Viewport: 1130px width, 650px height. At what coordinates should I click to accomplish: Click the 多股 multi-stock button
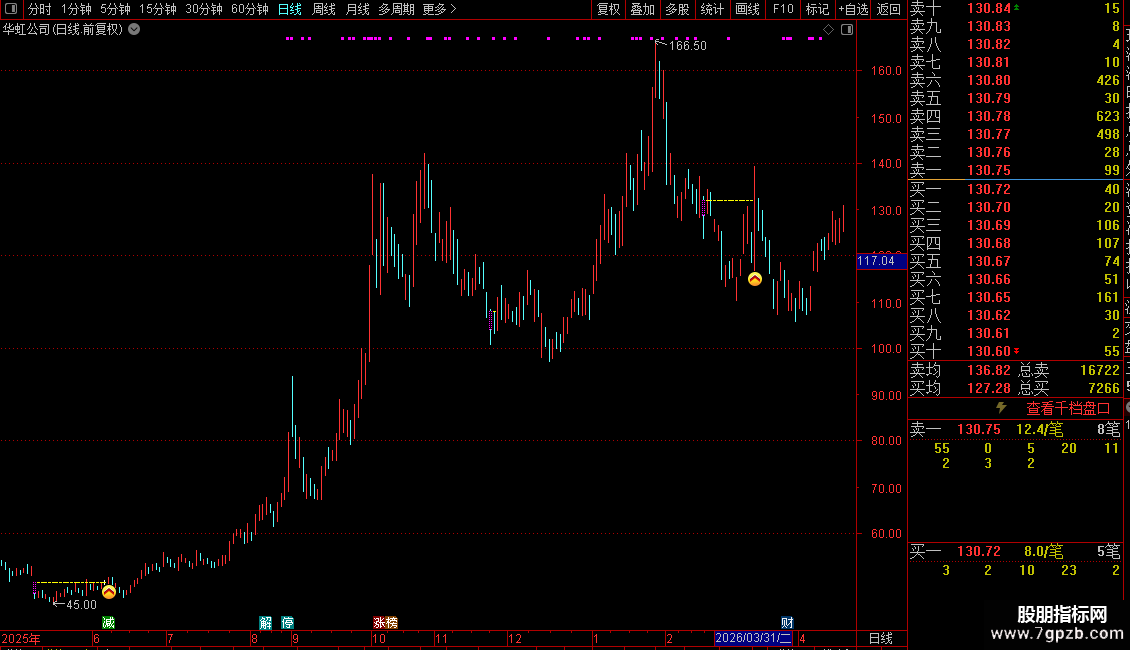tap(677, 9)
